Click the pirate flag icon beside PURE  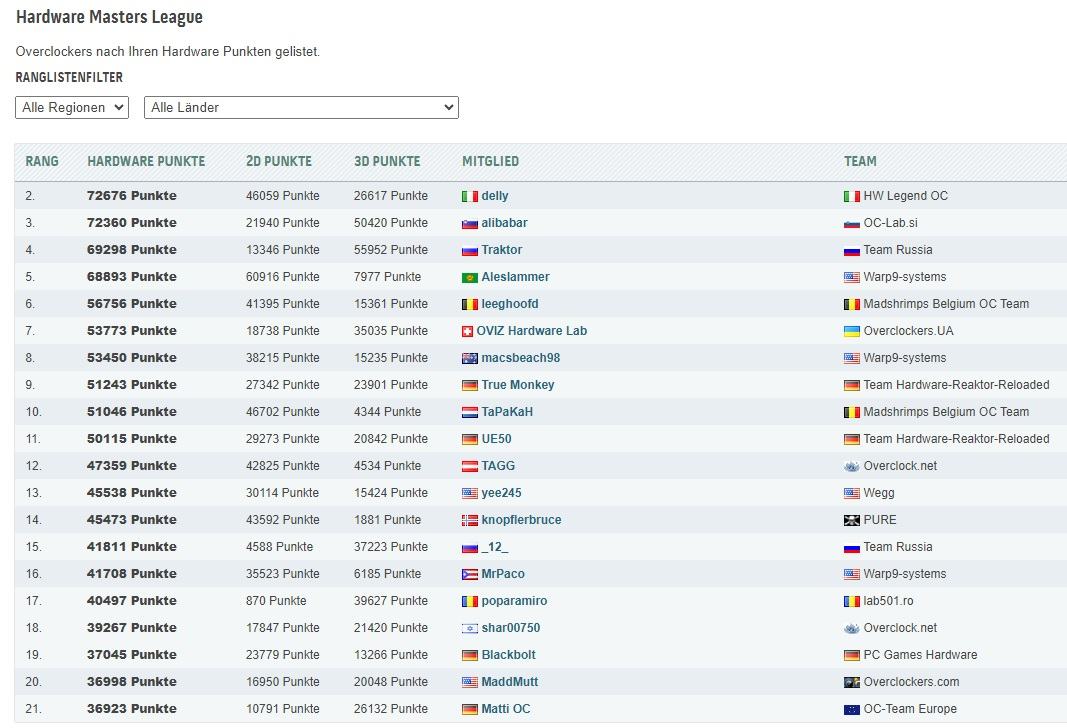point(851,520)
